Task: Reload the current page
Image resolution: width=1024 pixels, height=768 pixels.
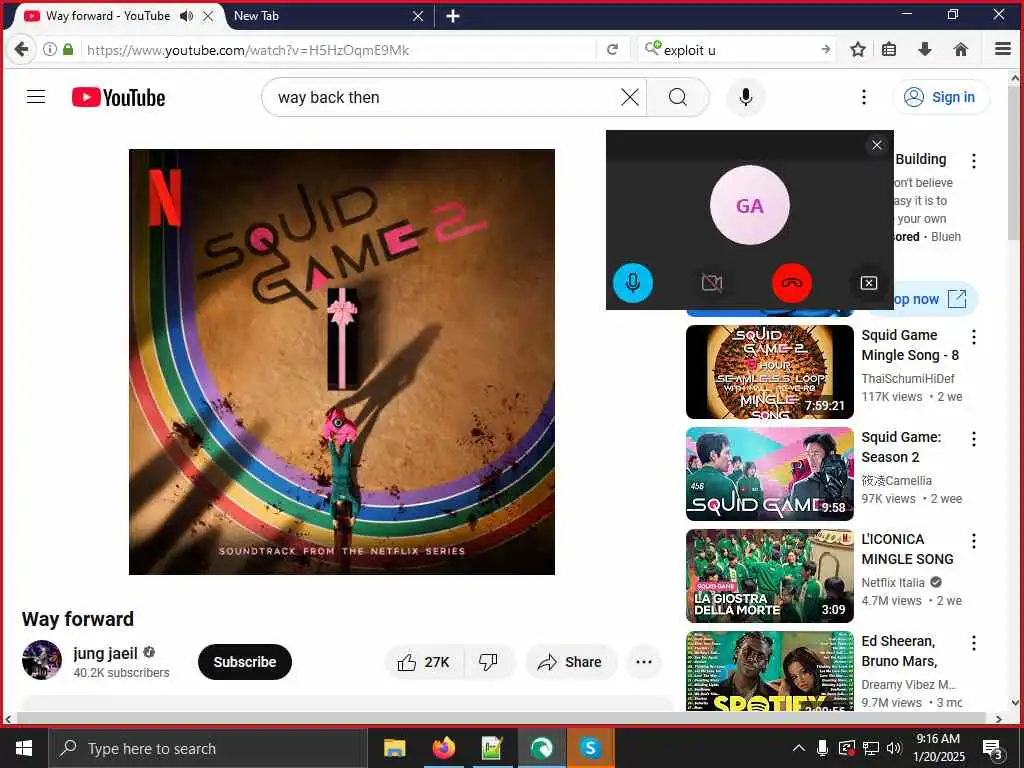Action: [613, 49]
